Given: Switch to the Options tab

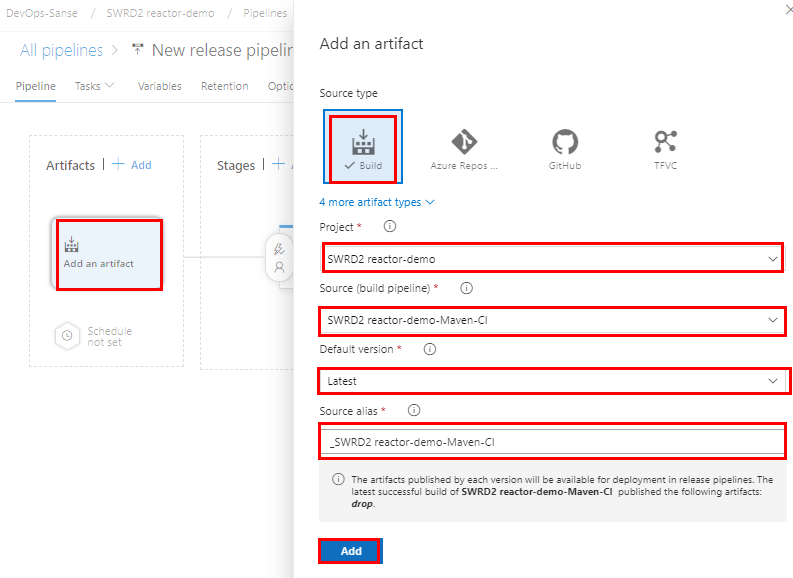Looking at the screenshot, I should coord(280,86).
